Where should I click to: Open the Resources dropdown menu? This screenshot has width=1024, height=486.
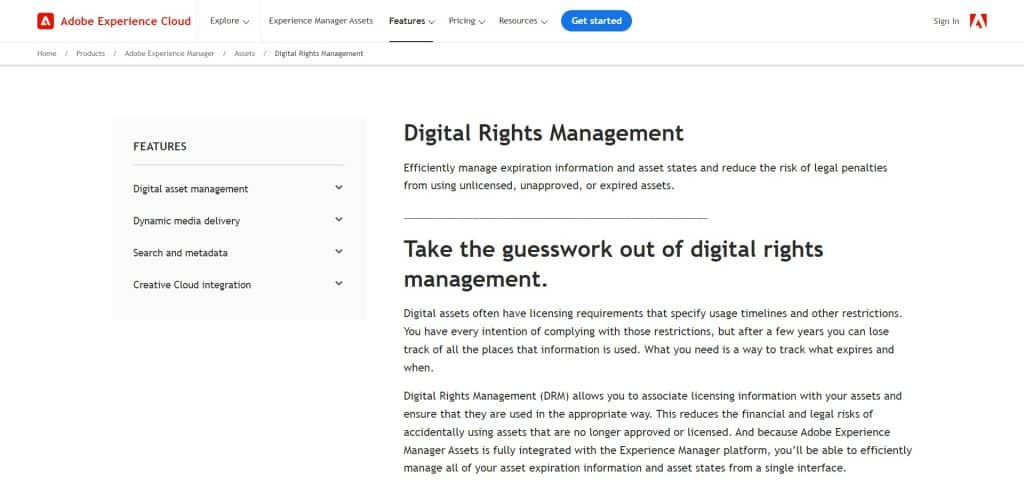(x=522, y=21)
